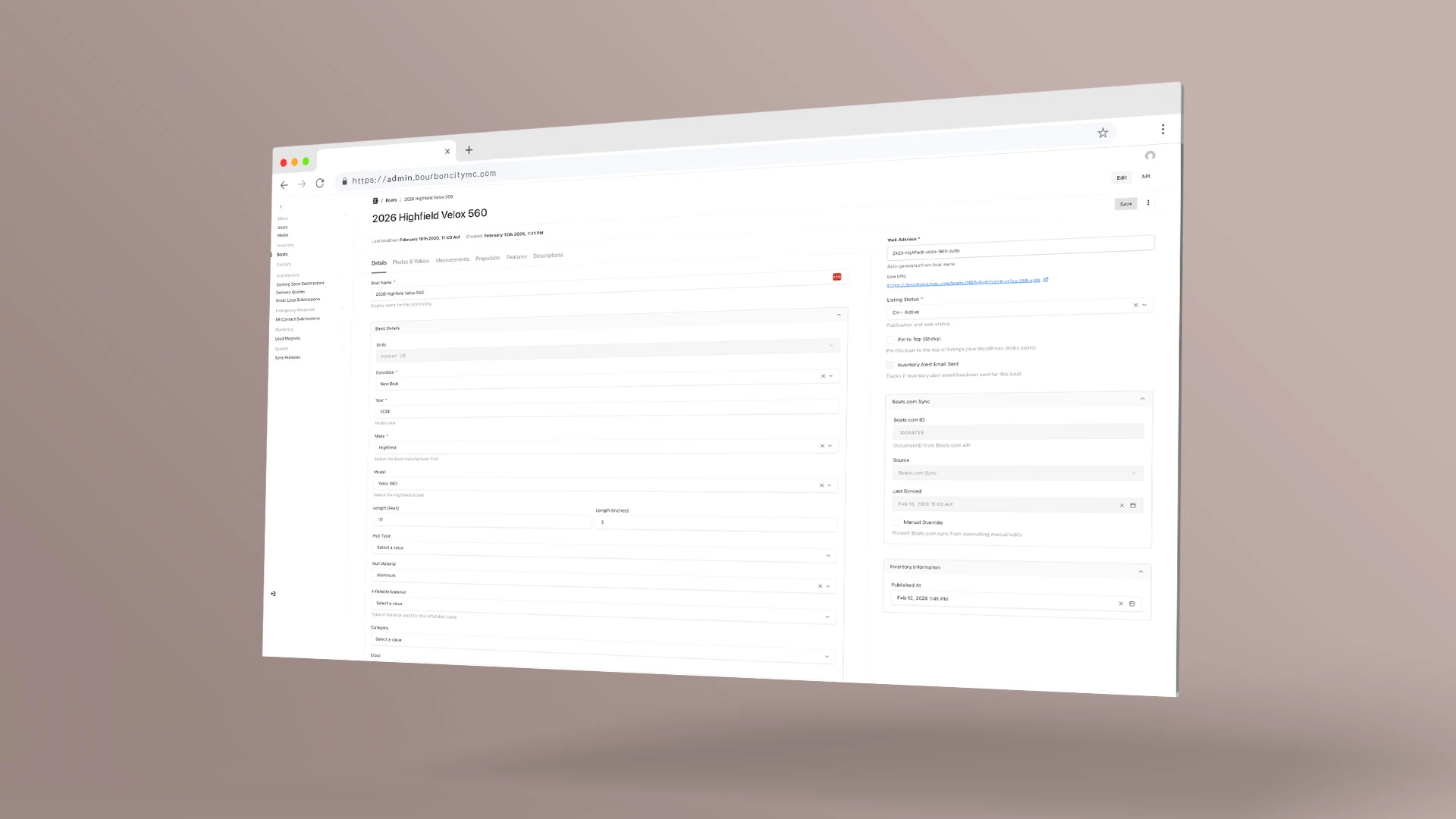Collapse the Boats.com Sync panel

click(x=1142, y=399)
